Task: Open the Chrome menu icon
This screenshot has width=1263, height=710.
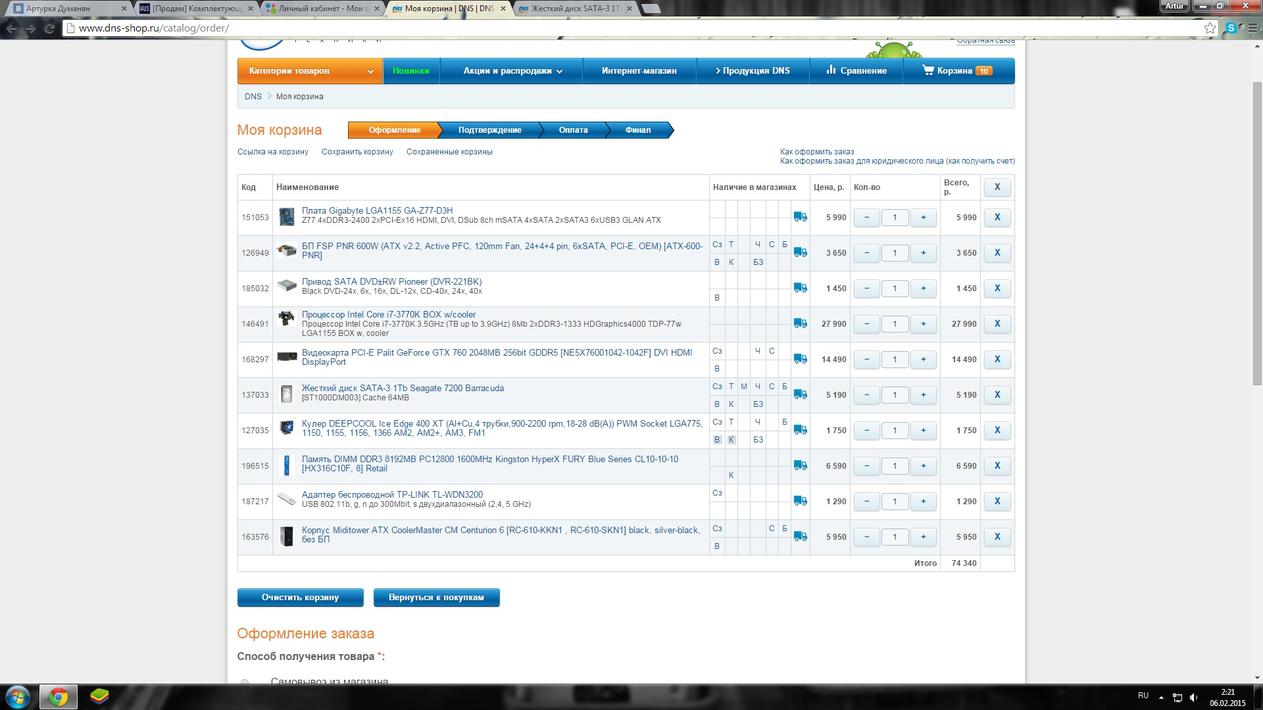Action: click(x=1254, y=28)
